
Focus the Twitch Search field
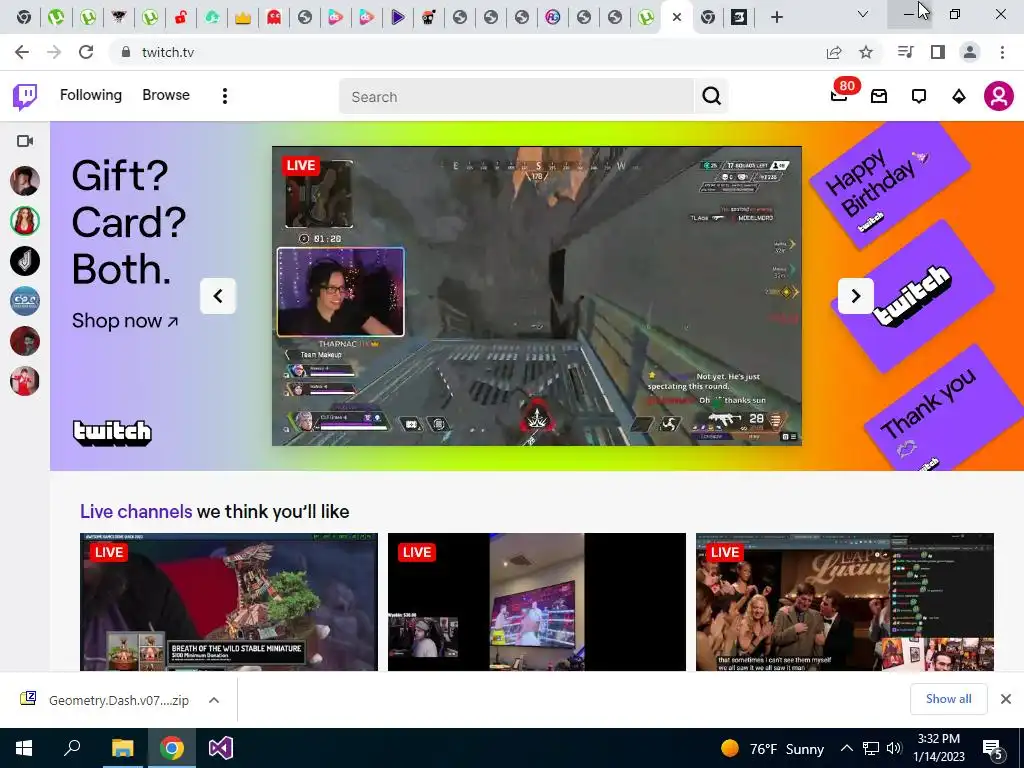coord(516,97)
